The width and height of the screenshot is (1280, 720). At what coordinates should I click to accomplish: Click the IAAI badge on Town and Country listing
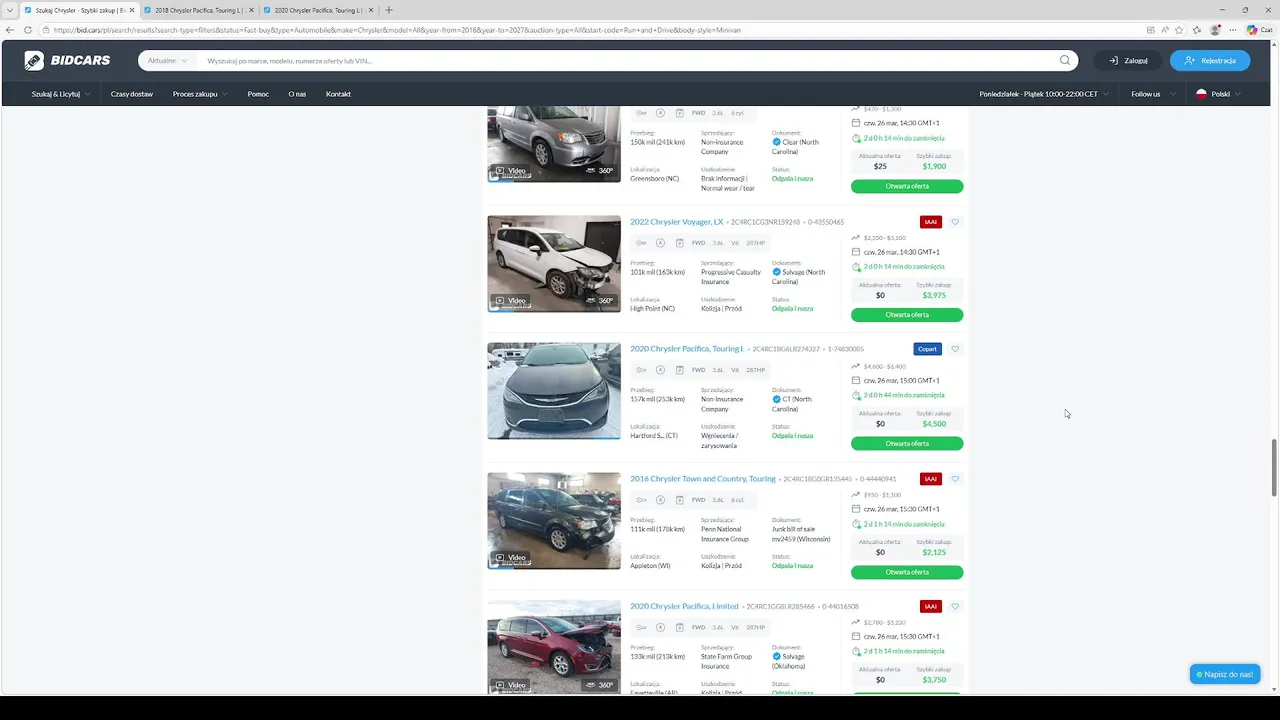point(931,479)
